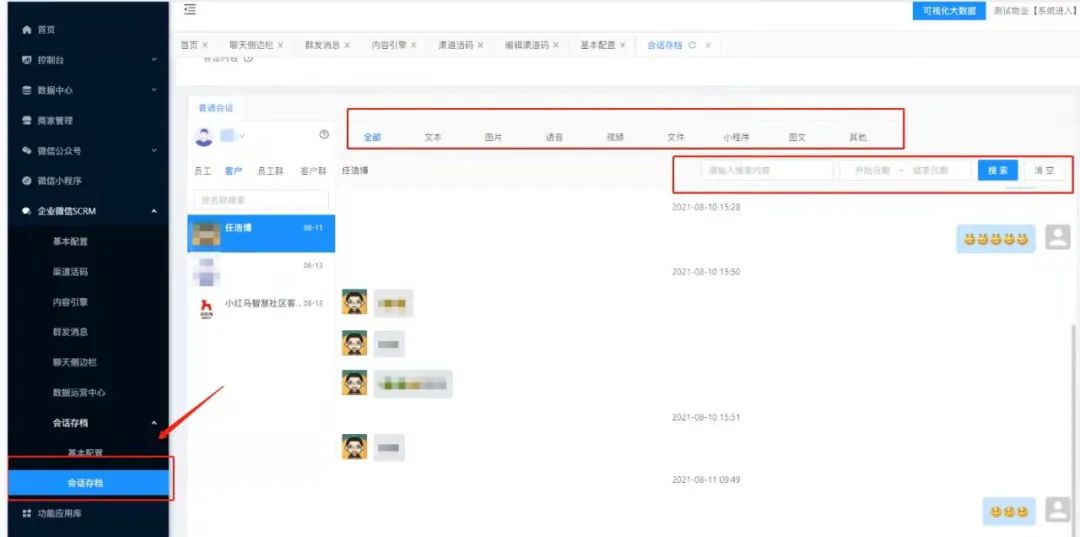Image resolution: width=1080 pixels, height=537 pixels.
Task: Select the 客户群 contact category
Action: (313, 171)
